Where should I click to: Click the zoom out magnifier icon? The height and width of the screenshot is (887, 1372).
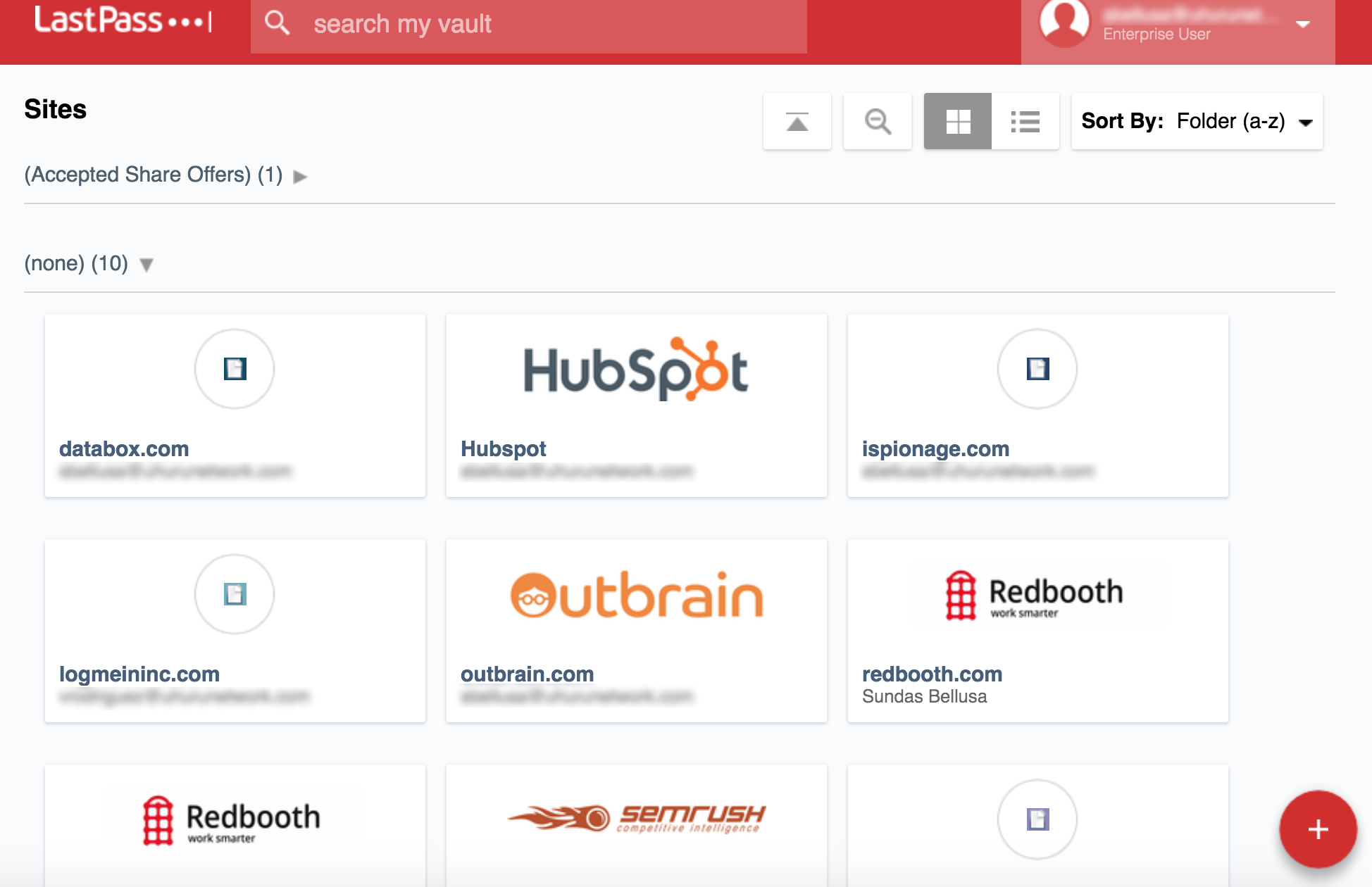click(x=878, y=121)
